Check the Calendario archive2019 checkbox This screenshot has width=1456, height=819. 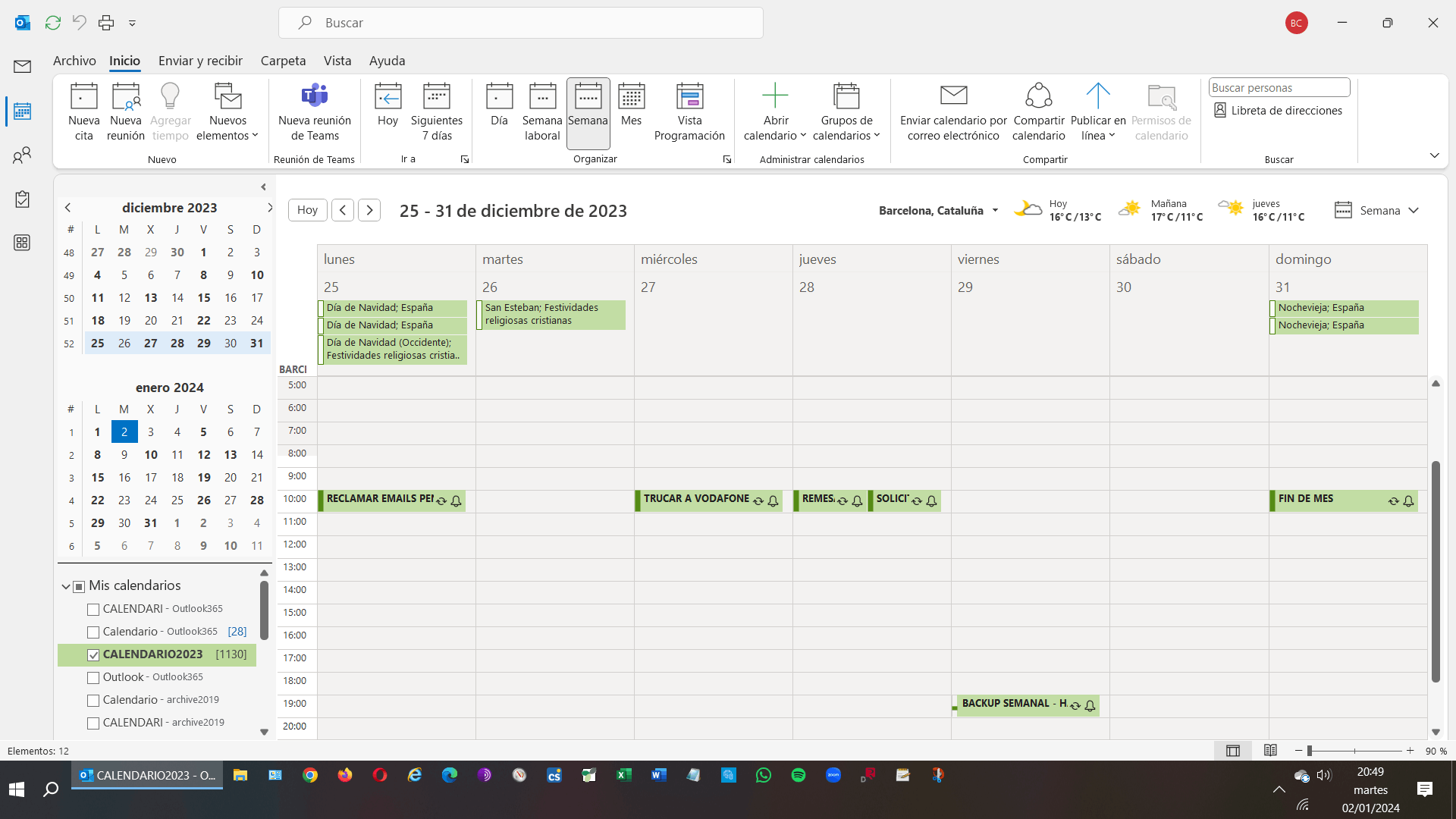click(93, 700)
